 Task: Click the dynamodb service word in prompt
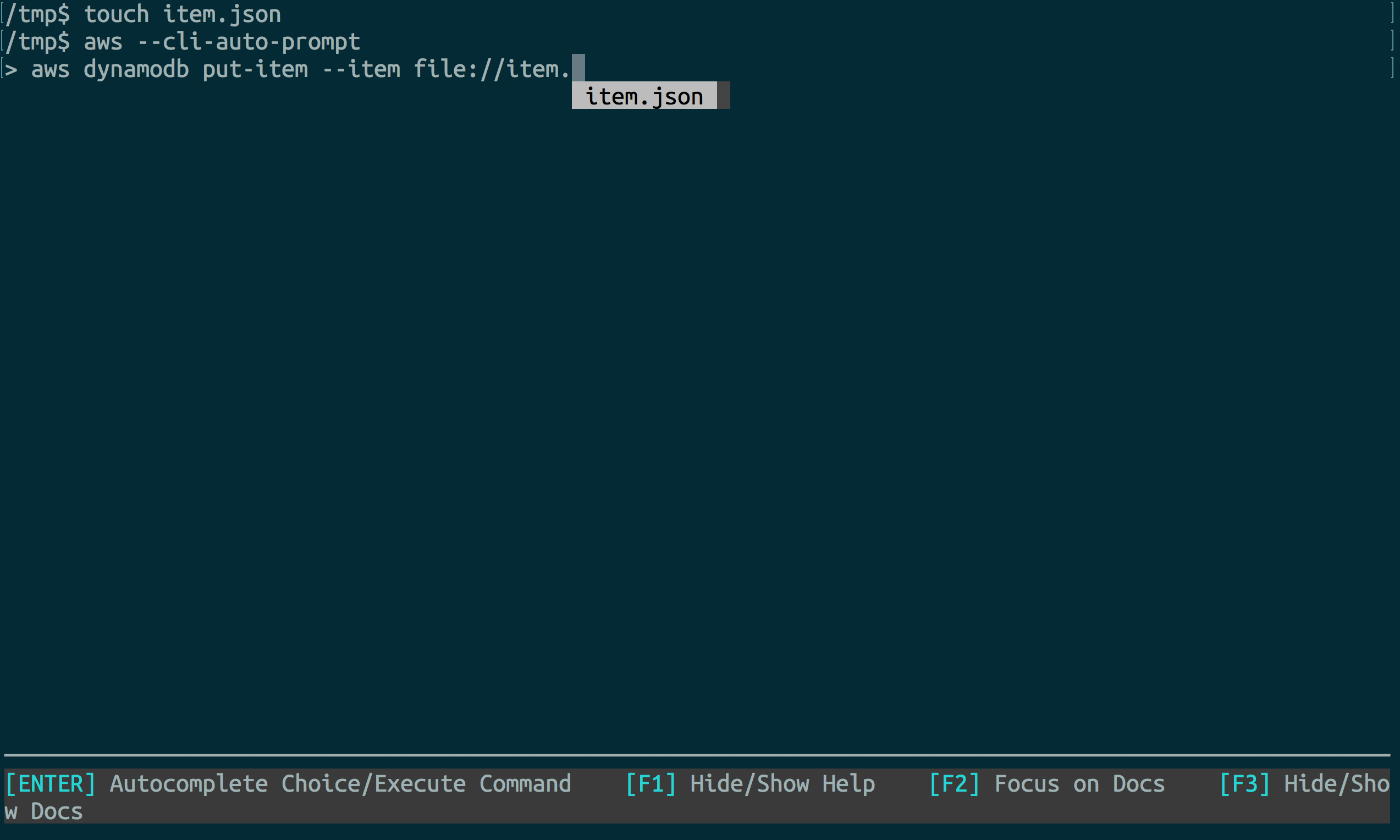(x=136, y=69)
